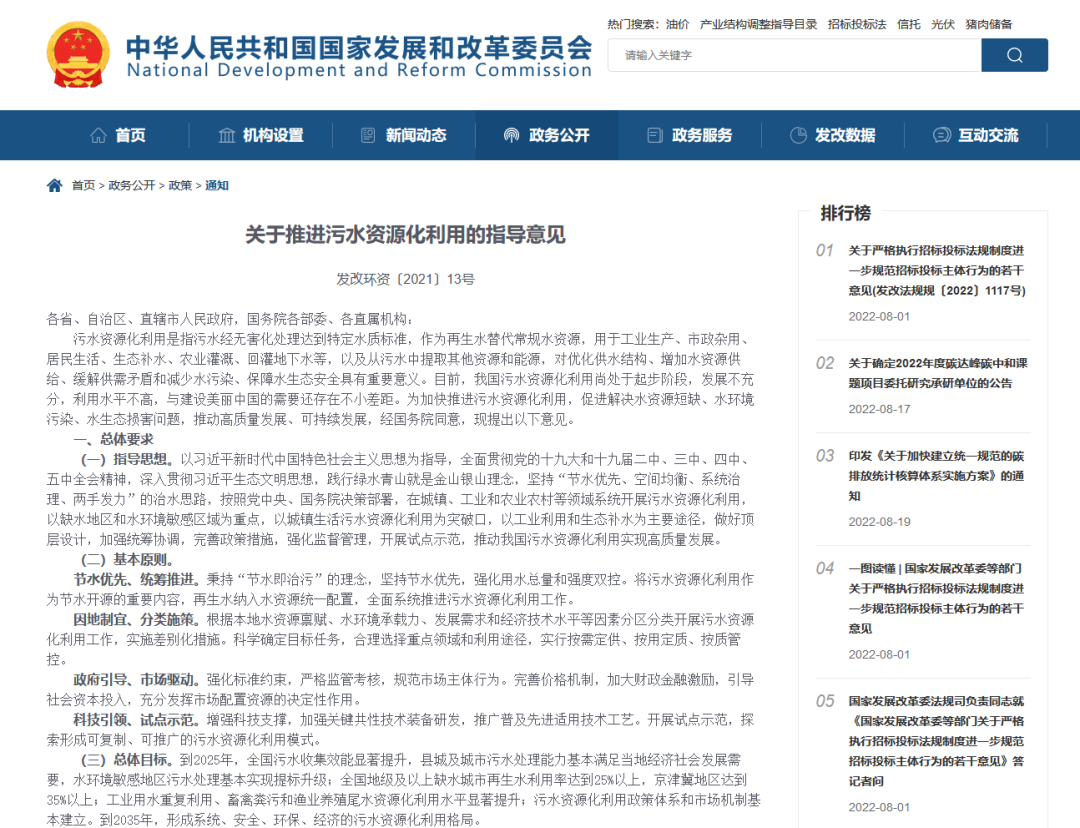
Task: Click the Chinese site title 中华人民共和国国家发展和改革委员会
Action: [359, 47]
